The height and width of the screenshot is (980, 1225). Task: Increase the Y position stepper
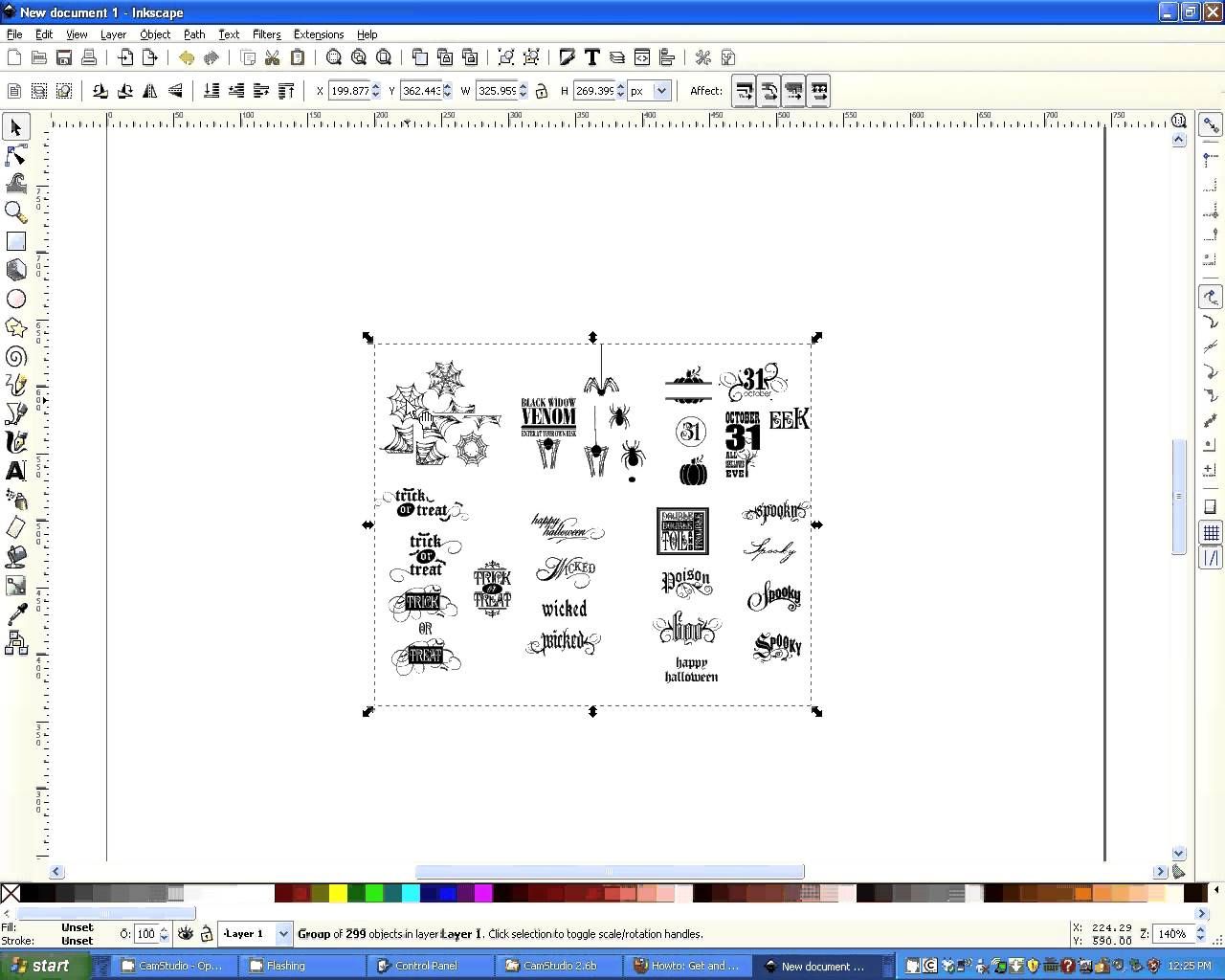coord(447,86)
